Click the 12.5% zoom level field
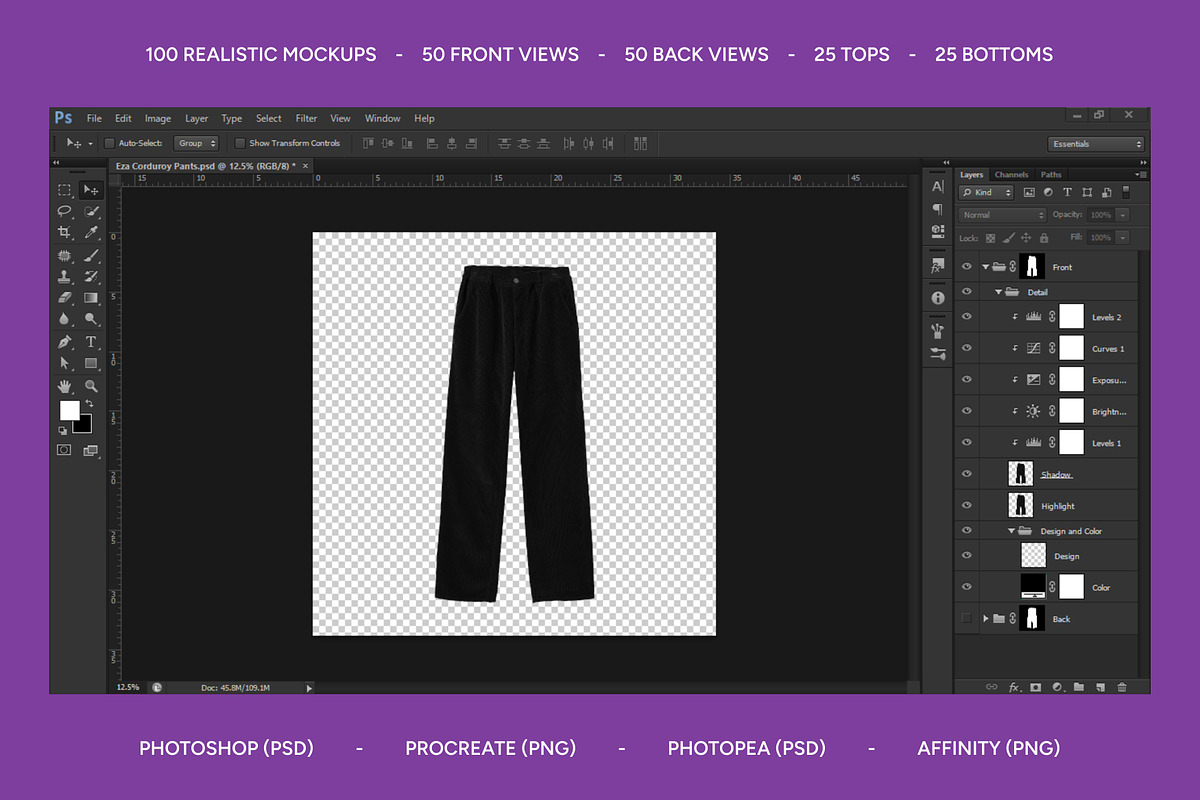This screenshot has height=800, width=1200. [128, 688]
